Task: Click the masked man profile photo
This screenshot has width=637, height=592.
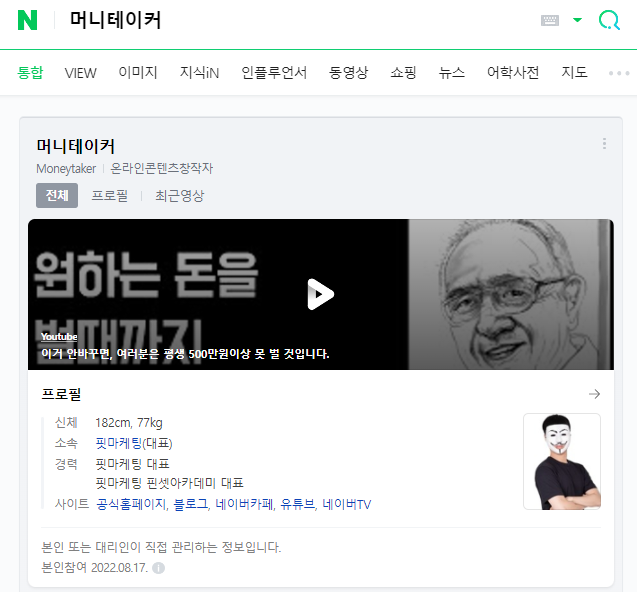Action: coord(562,462)
